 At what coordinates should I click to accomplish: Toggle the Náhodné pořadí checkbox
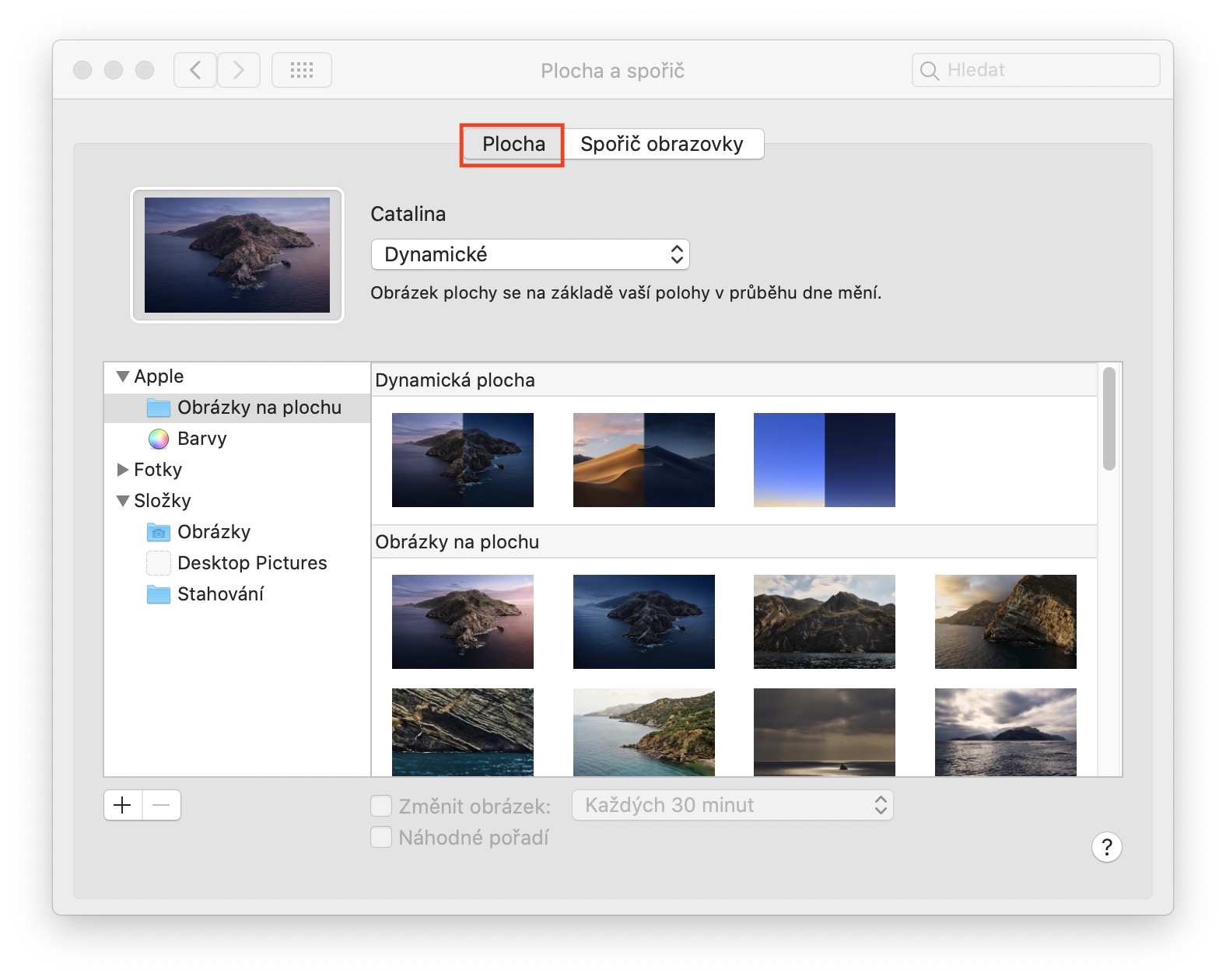(x=381, y=838)
